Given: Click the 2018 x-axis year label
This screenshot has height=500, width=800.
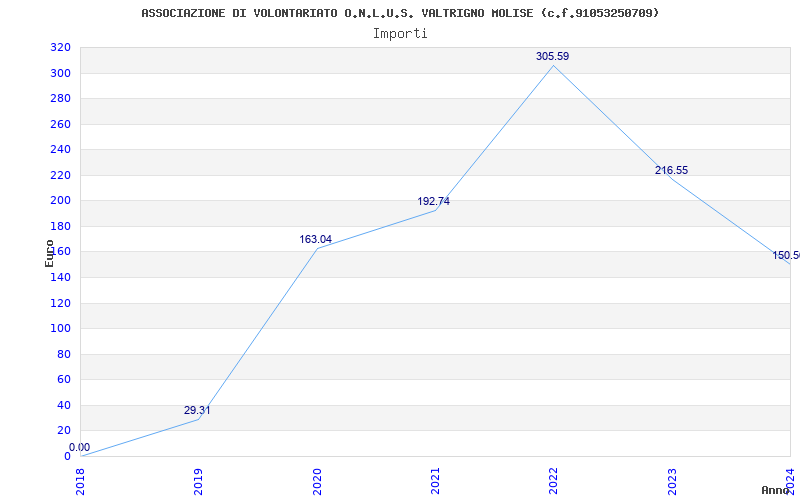Looking at the screenshot, I should pos(80,482).
